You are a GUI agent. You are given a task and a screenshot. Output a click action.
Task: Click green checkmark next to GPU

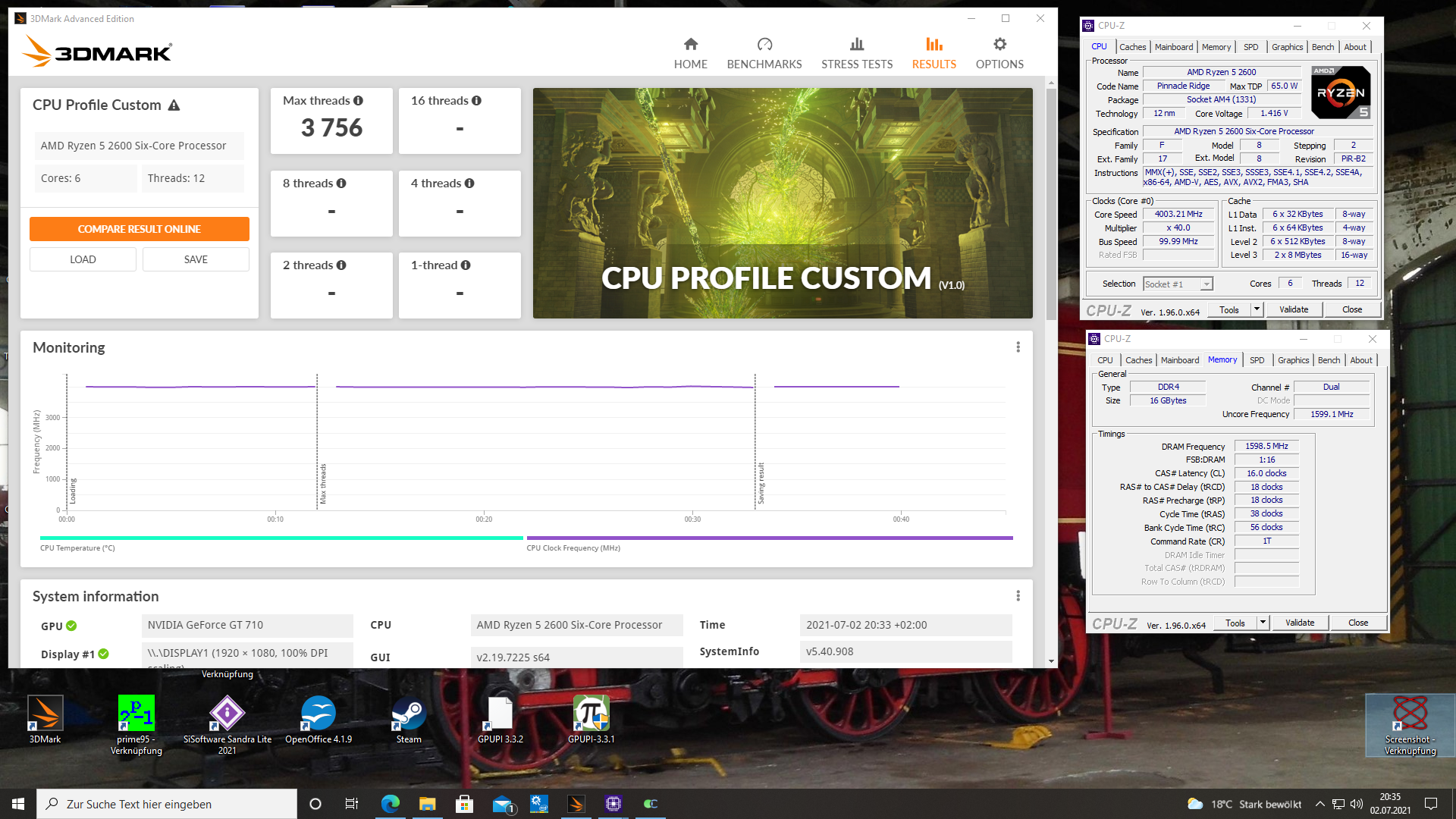[71, 626]
